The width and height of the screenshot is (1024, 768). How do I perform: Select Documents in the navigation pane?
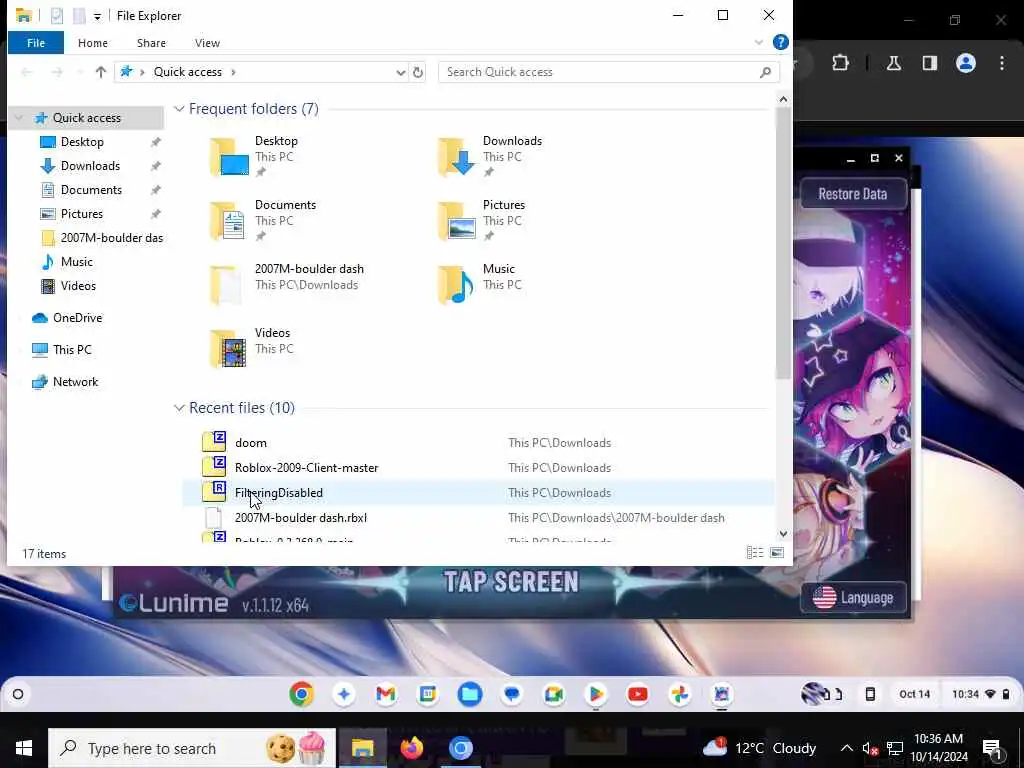pyautogui.click(x=91, y=190)
